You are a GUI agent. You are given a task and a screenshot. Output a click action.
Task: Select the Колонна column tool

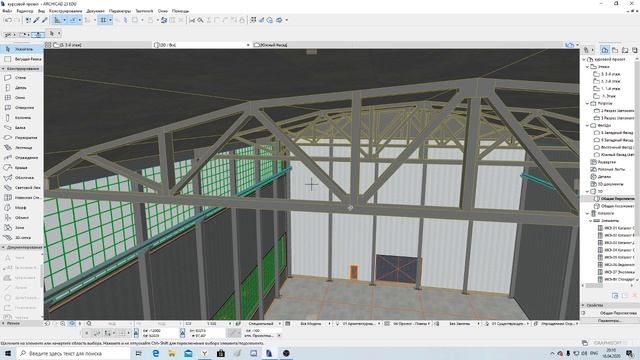coord(22,118)
